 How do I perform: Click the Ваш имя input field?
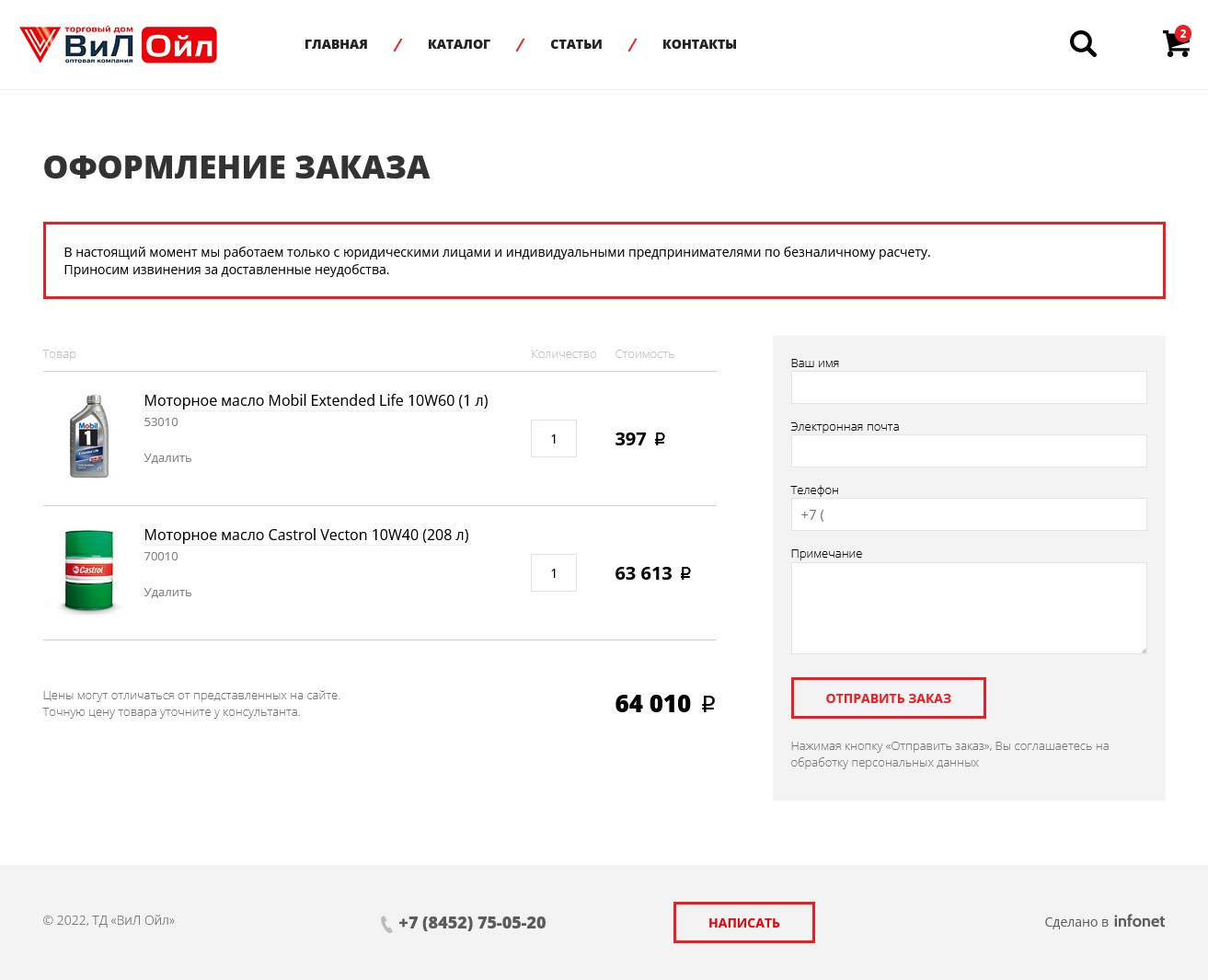coord(969,387)
